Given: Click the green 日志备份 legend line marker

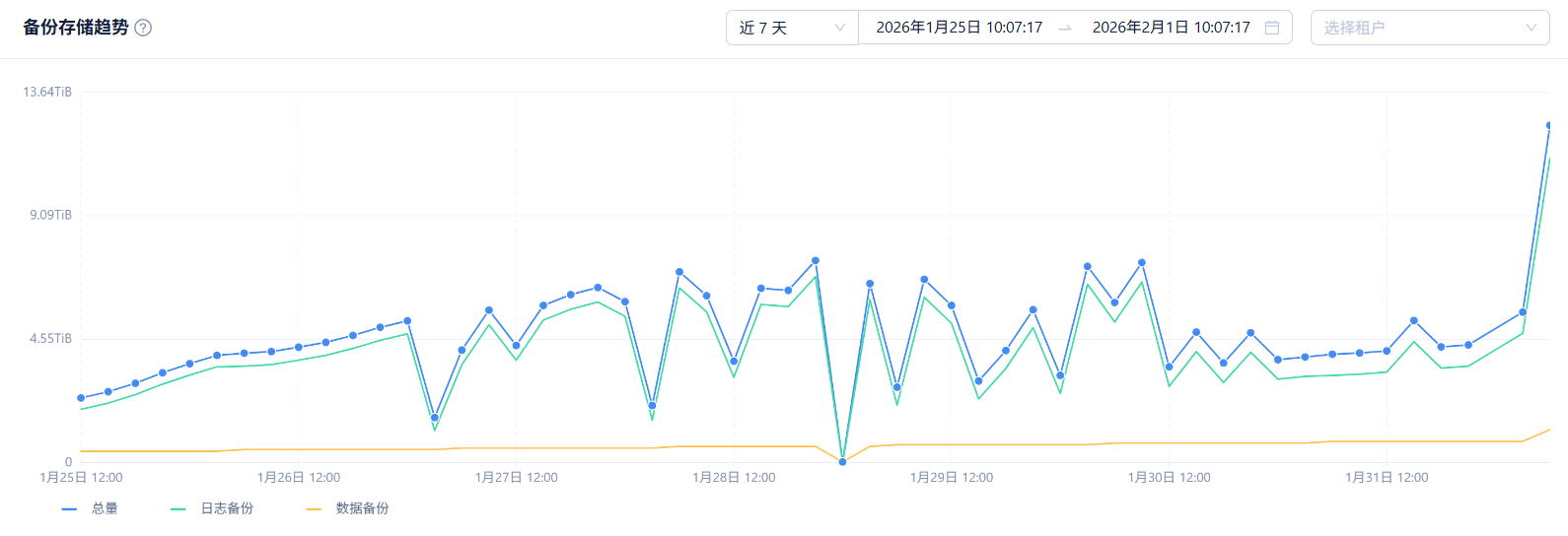Looking at the screenshot, I should pyautogui.click(x=178, y=509).
